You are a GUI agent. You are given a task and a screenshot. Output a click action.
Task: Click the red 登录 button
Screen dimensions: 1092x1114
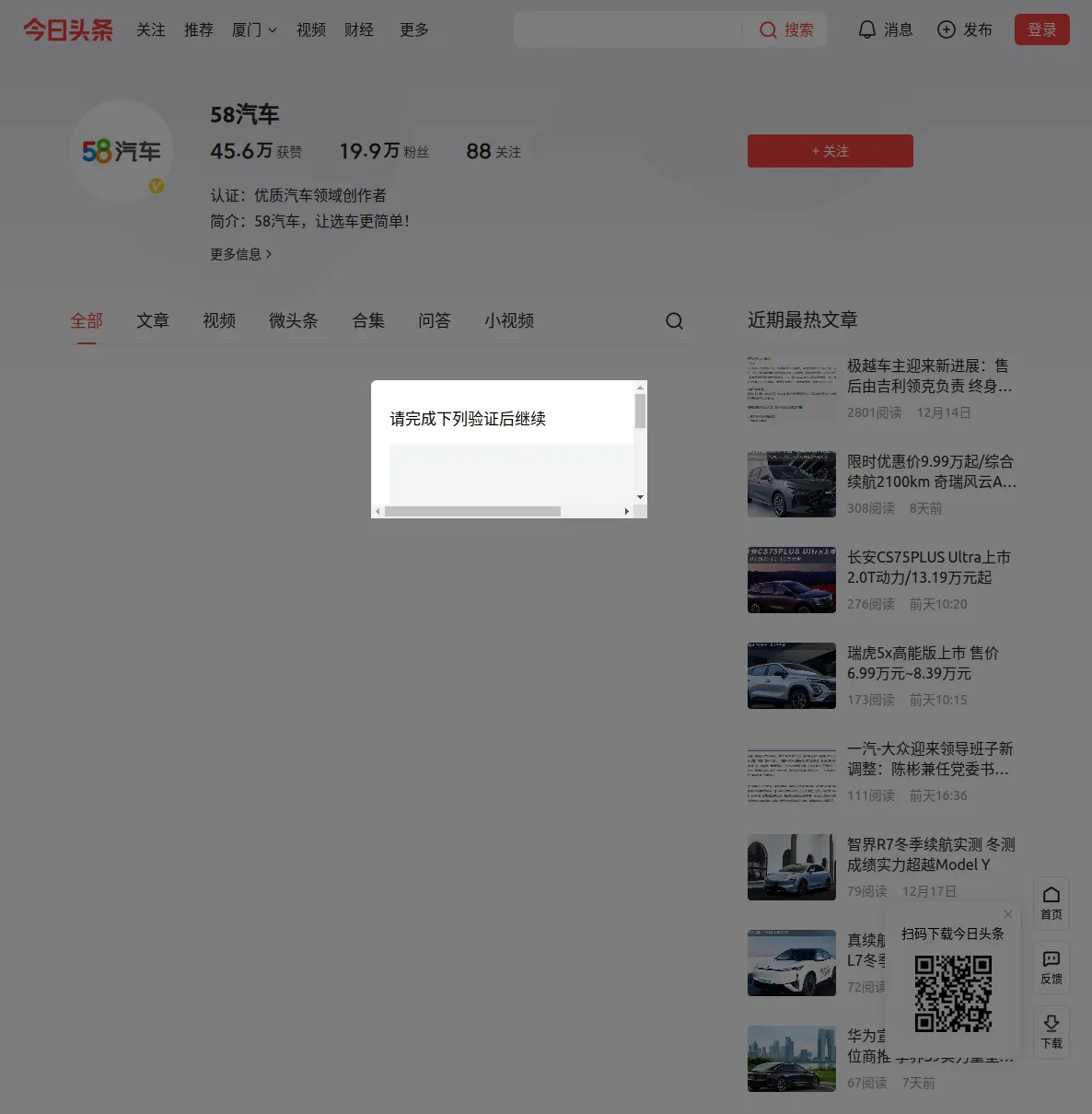(x=1042, y=29)
